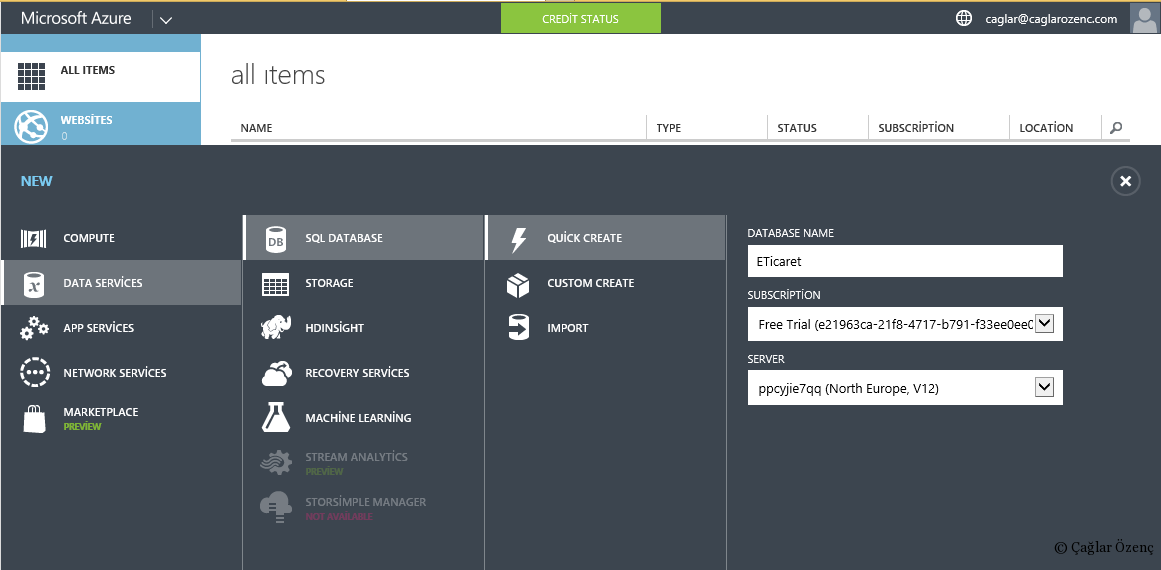This screenshot has height=570, width=1161.
Task: Open the HDInsight elephant icon
Action: (275, 328)
